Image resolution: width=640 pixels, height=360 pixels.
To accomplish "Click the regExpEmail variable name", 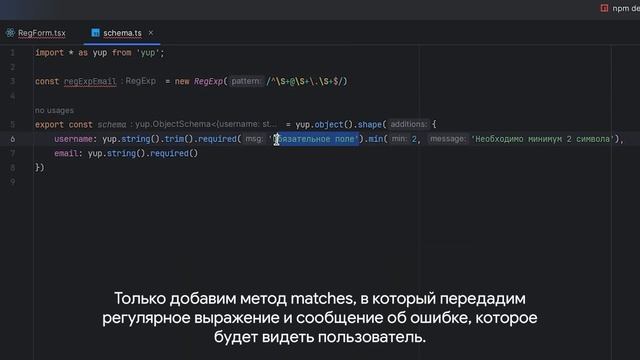I will [x=90, y=81].
